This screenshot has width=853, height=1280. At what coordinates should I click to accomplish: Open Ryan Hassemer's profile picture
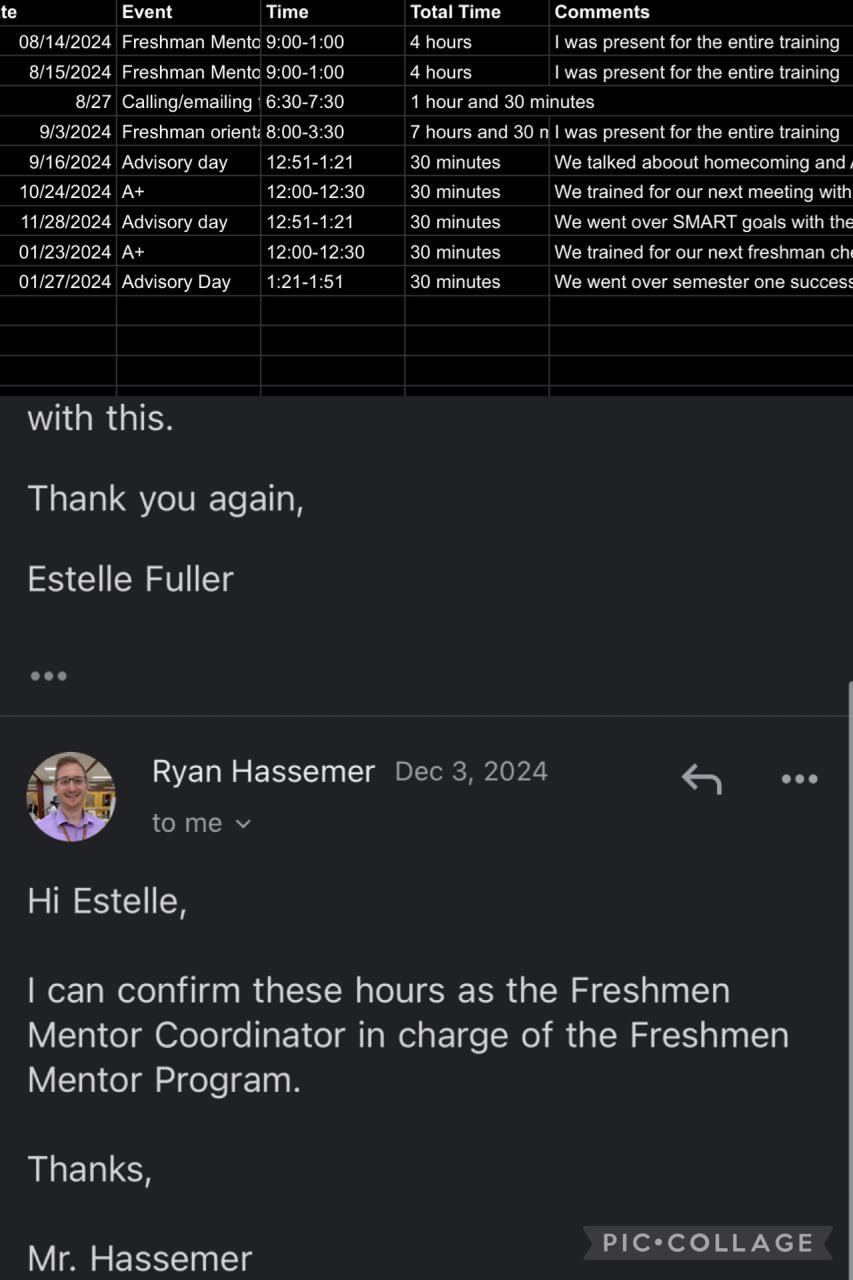tap(71, 797)
